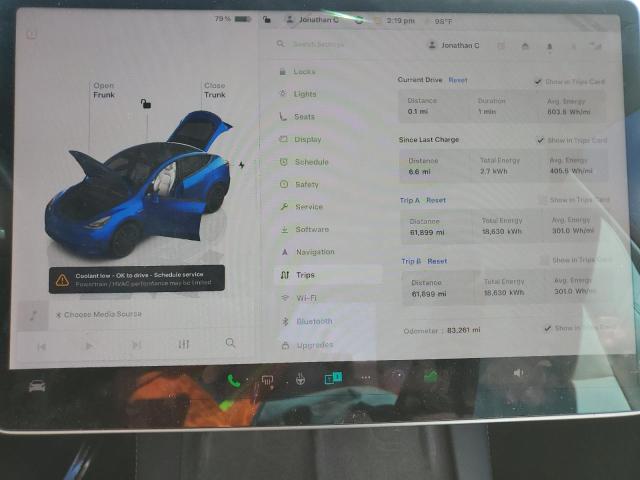Click the media search magnifier icon
The height and width of the screenshot is (480, 640).
(x=230, y=343)
